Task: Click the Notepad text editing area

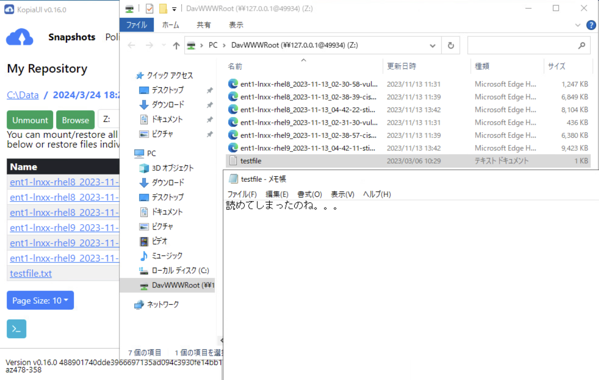Action: 411,290
